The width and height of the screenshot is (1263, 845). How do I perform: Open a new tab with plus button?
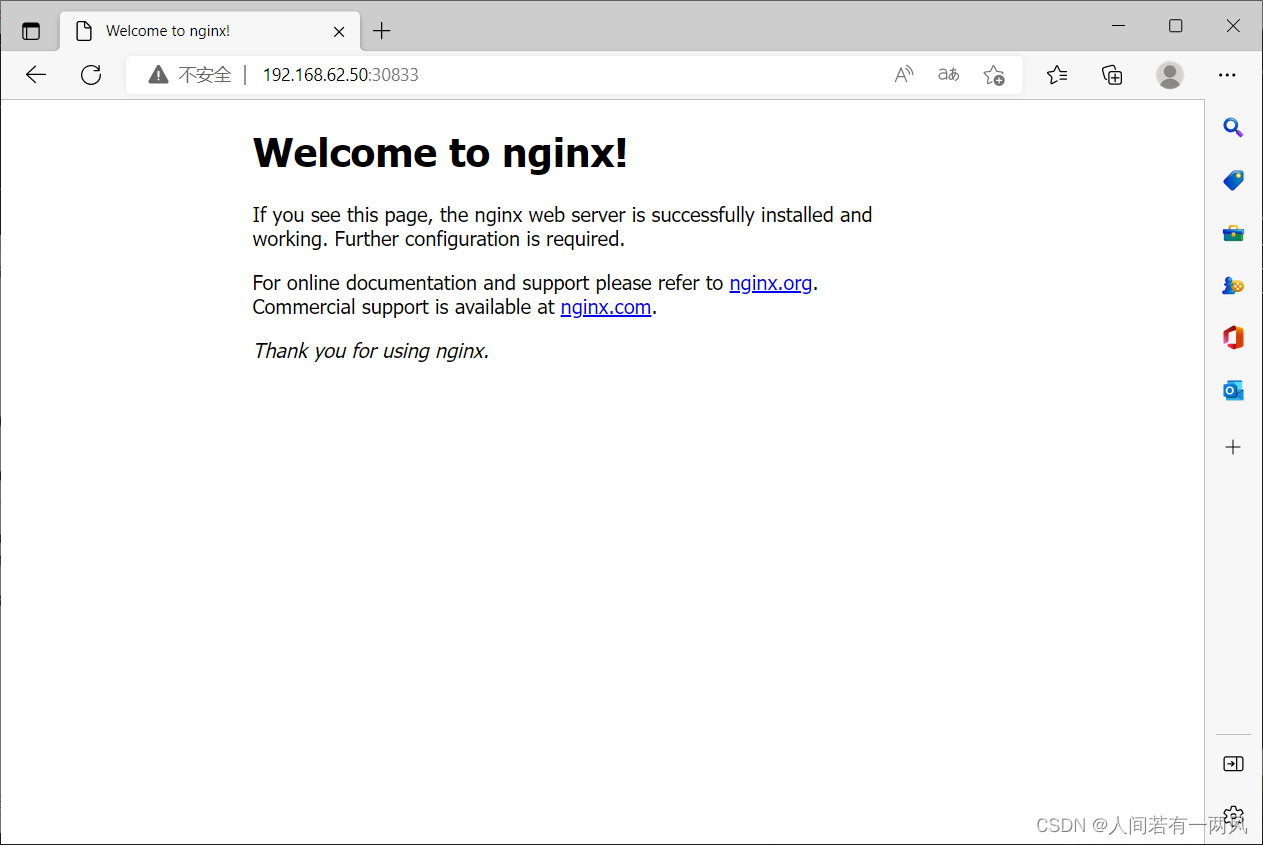pos(381,31)
